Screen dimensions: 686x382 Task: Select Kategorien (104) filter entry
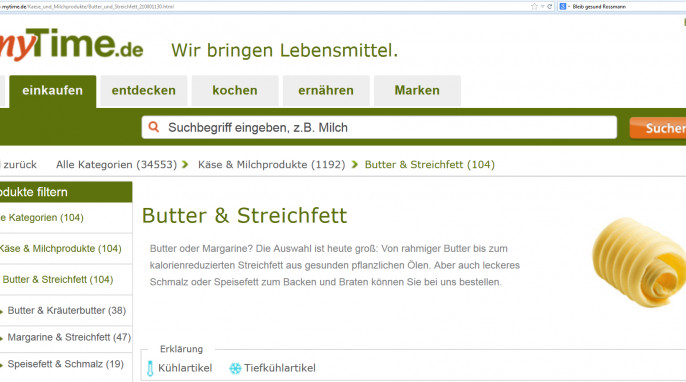tap(42, 217)
